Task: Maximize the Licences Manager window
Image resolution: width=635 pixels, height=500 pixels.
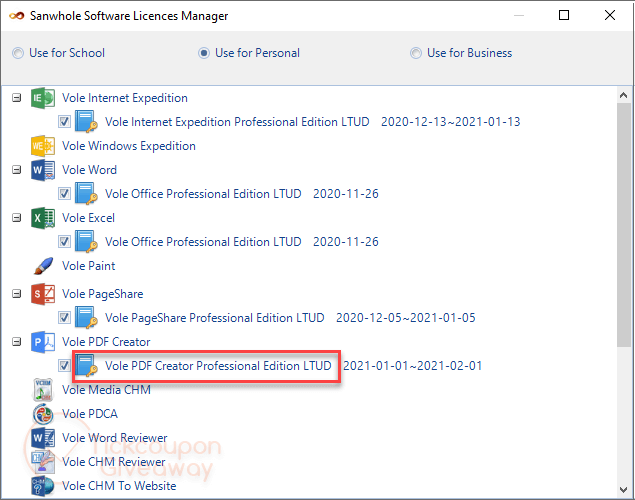Action: pos(564,15)
